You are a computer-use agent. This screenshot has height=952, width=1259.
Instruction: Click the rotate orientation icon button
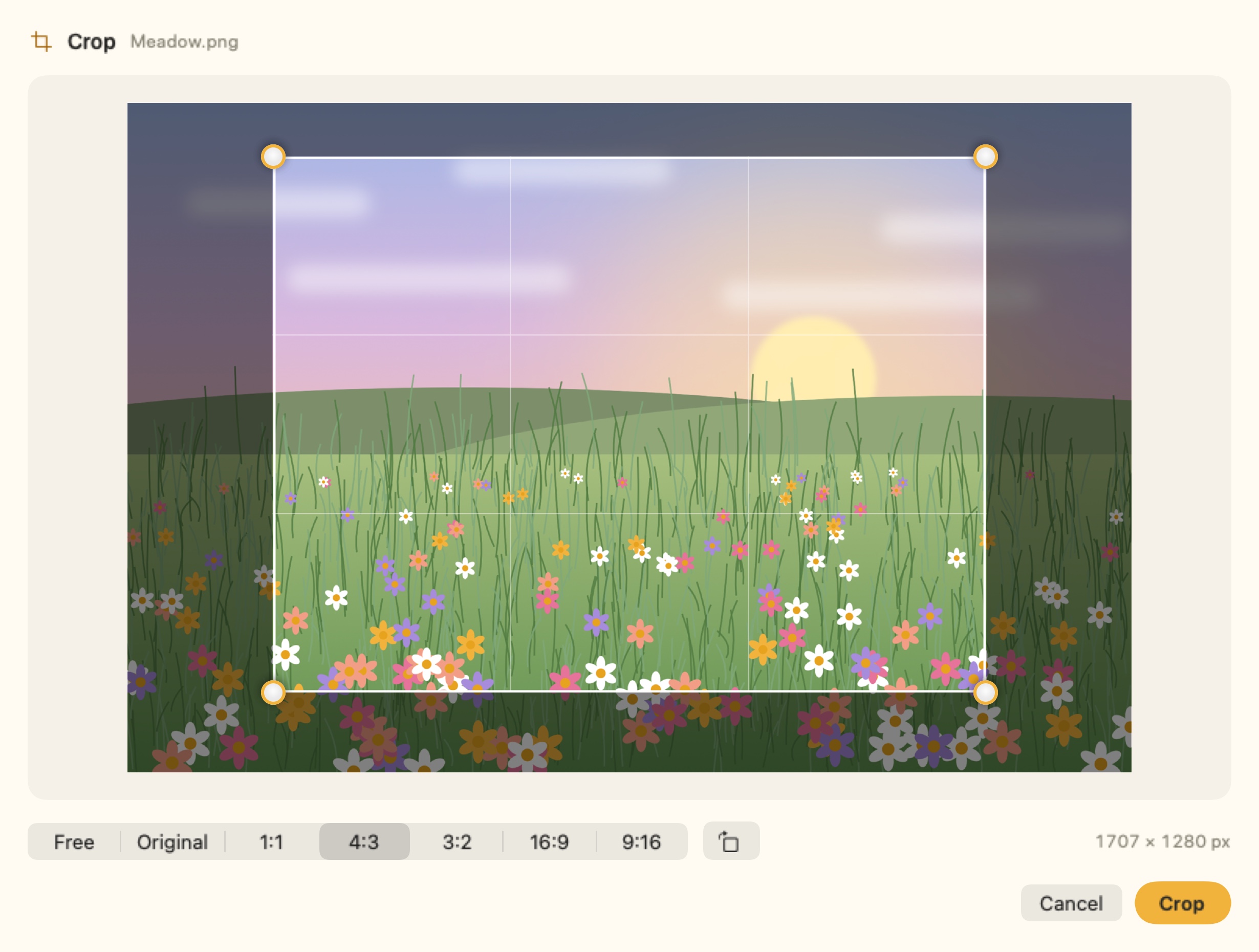coord(731,841)
